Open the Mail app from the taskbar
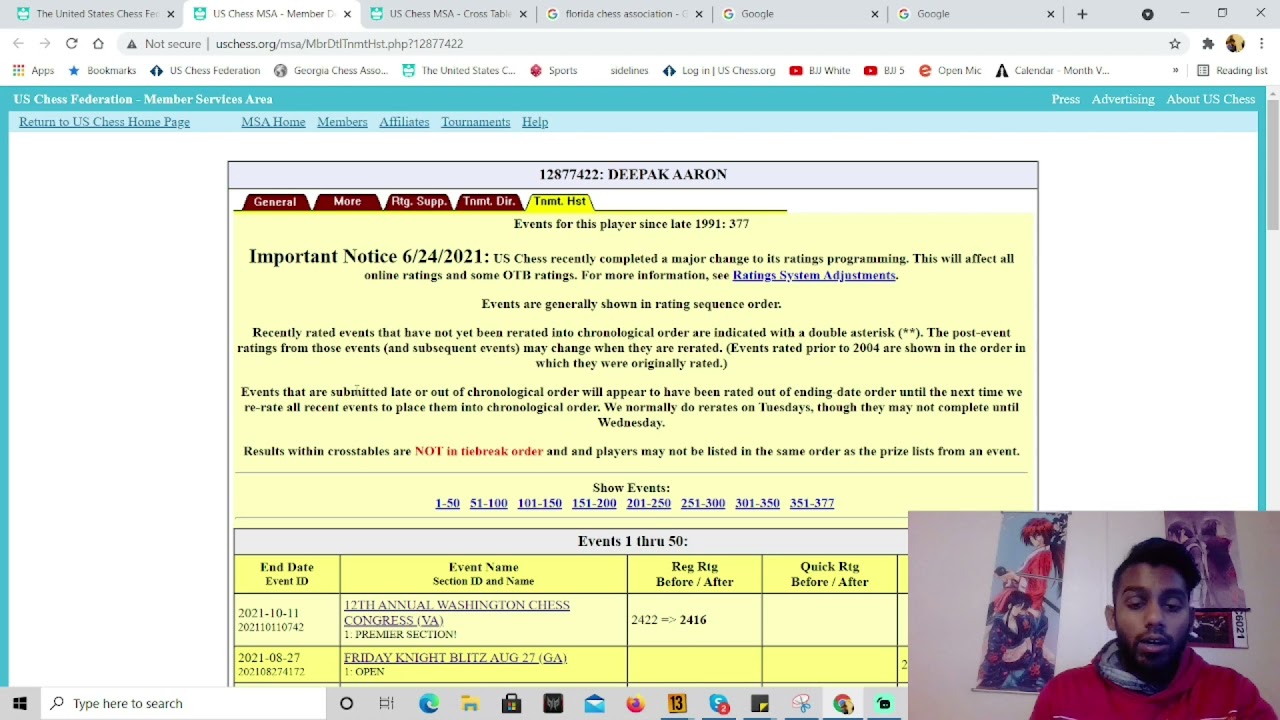This screenshot has width=1280, height=720. click(x=594, y=703)
